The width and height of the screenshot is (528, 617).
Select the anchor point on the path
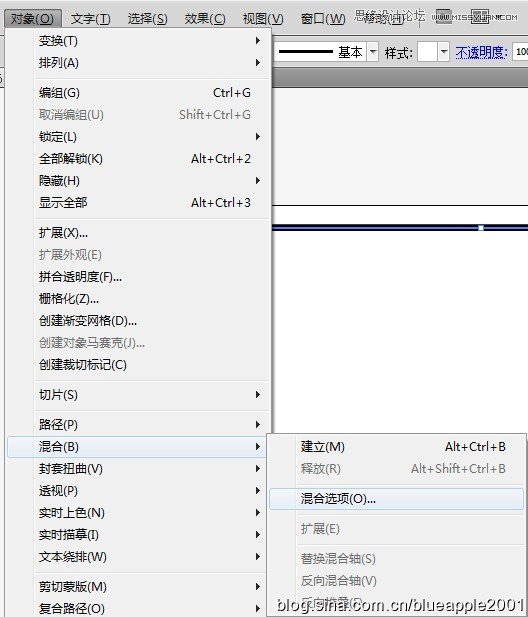click(x=481, y=228)
